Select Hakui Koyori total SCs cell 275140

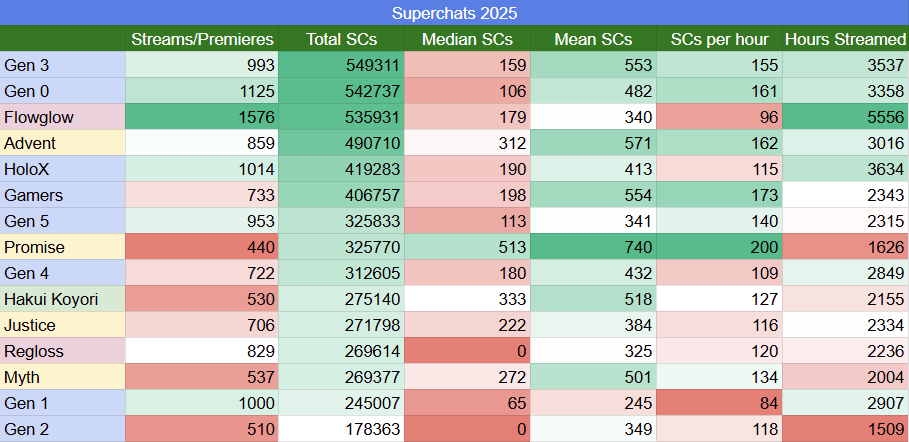click(x=341, y=299)
